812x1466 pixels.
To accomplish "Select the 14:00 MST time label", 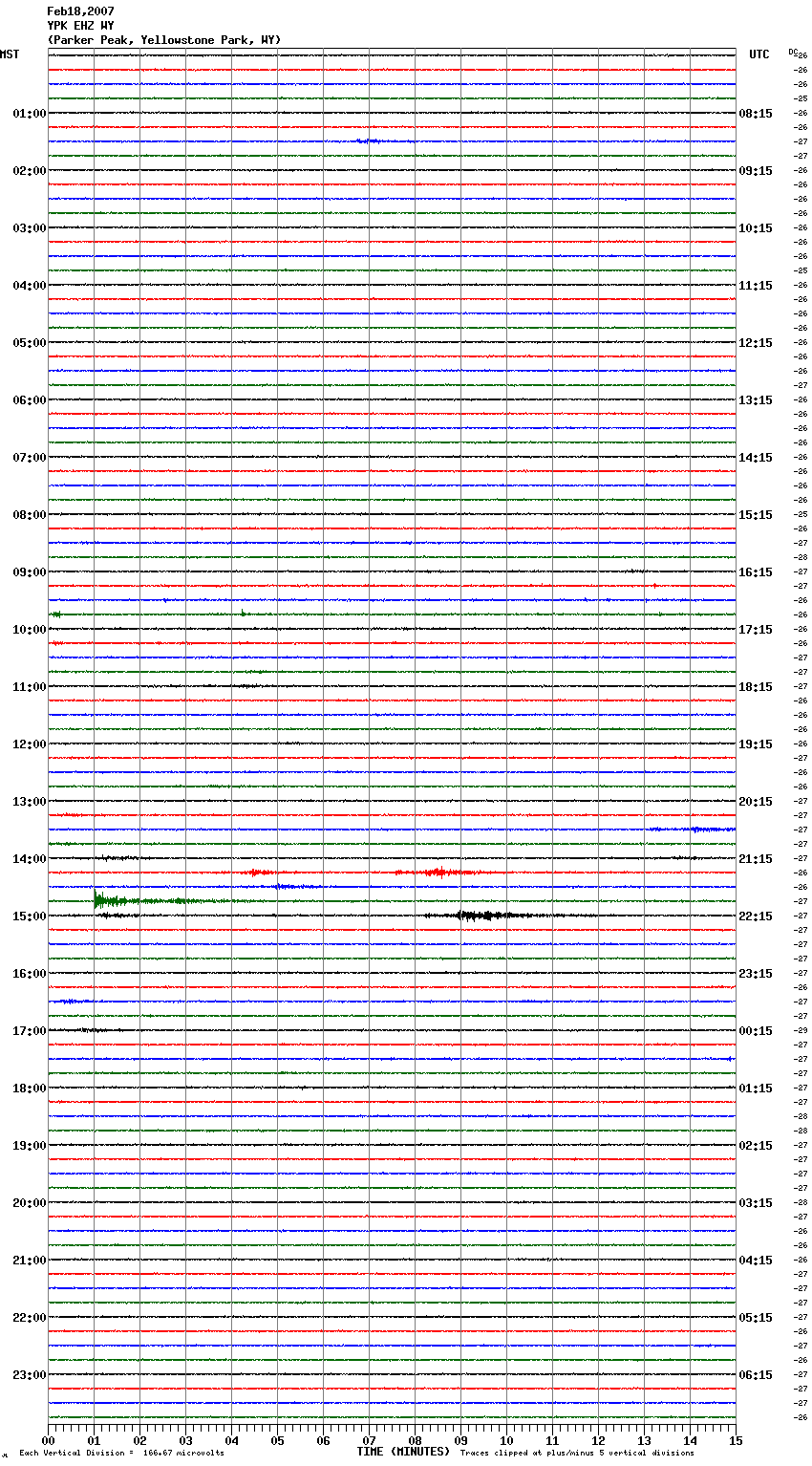I will pyautogui.click(x=29, y=859).
